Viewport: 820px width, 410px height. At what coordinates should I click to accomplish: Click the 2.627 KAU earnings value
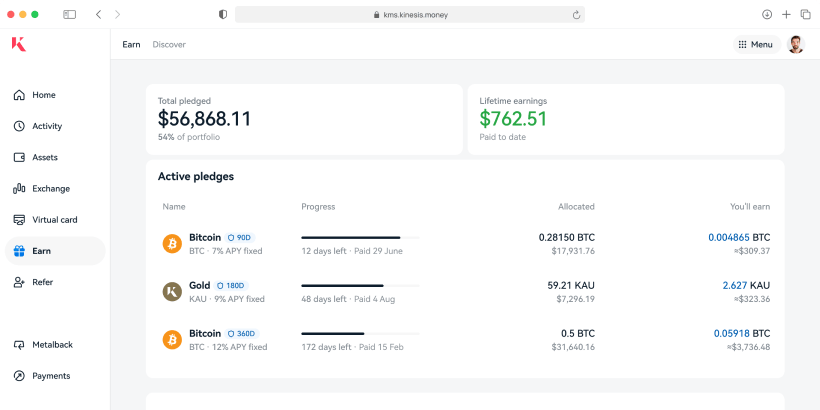tap(746, 286)
